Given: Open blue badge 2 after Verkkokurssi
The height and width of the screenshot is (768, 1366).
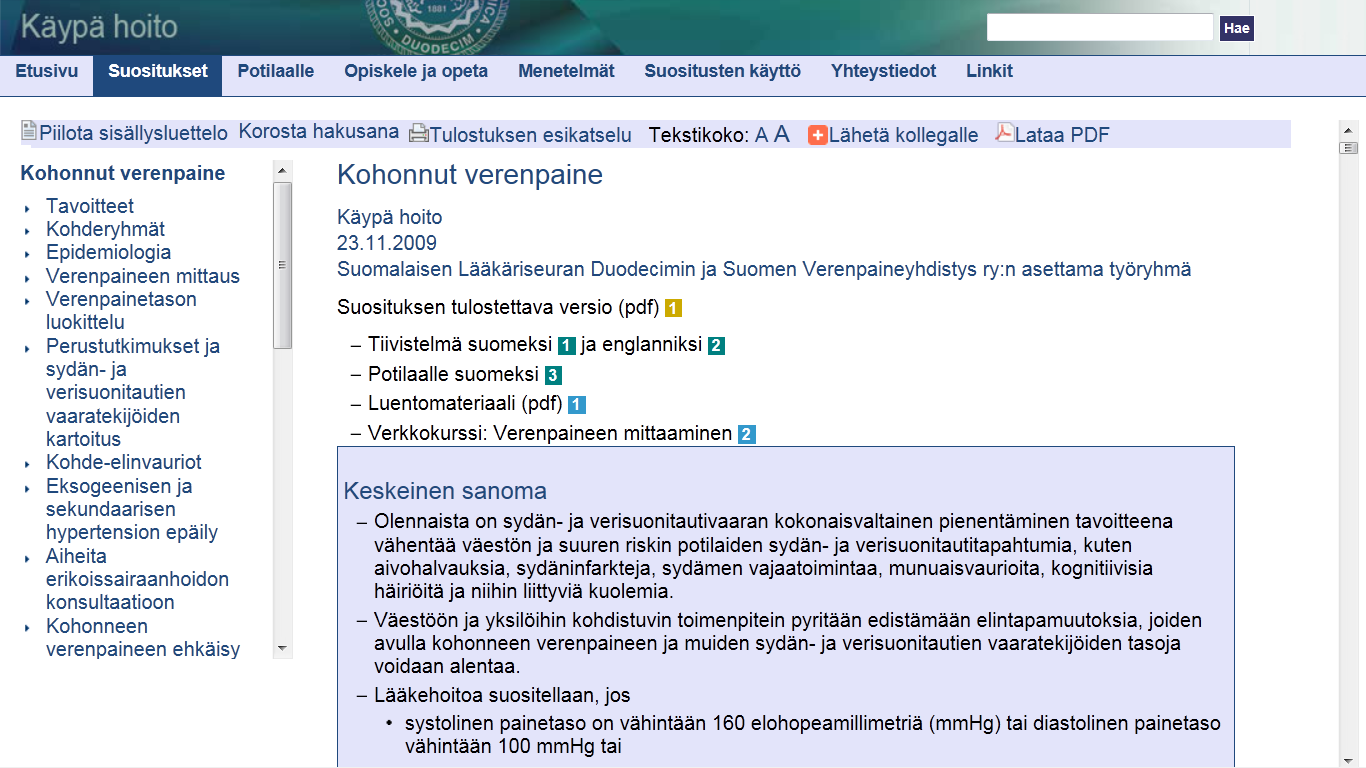Looking at the screenshot, I should tap(746, 435).
